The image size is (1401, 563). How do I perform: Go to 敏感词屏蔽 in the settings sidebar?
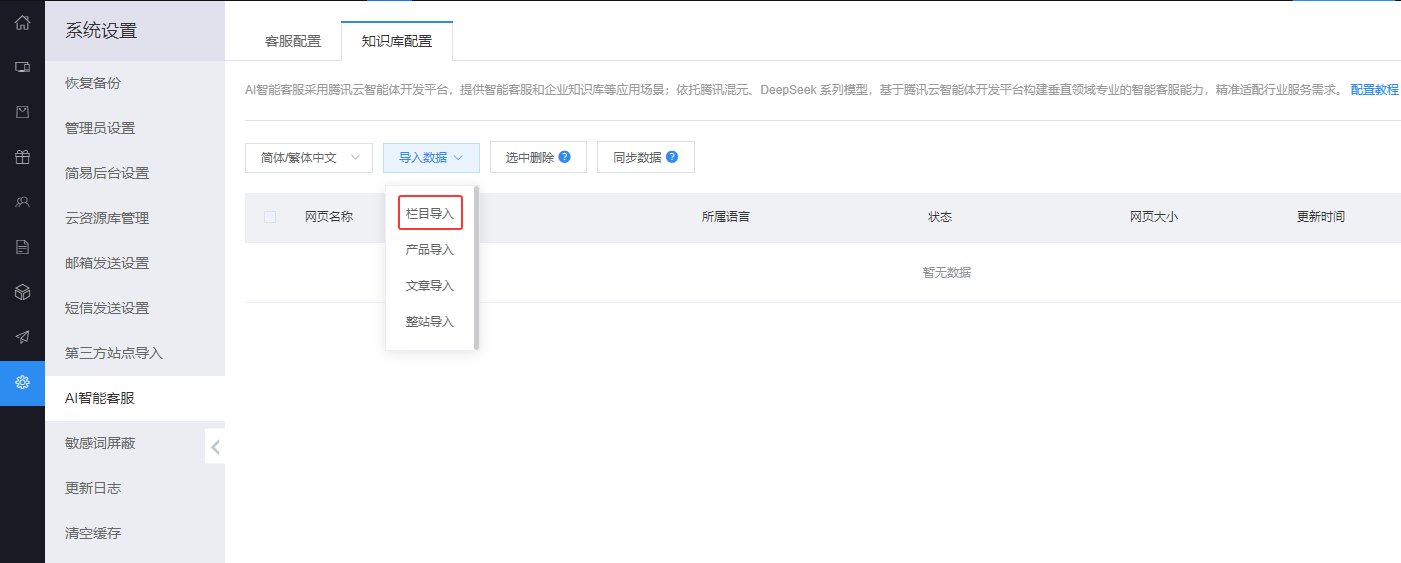click(x=100, y=443)
